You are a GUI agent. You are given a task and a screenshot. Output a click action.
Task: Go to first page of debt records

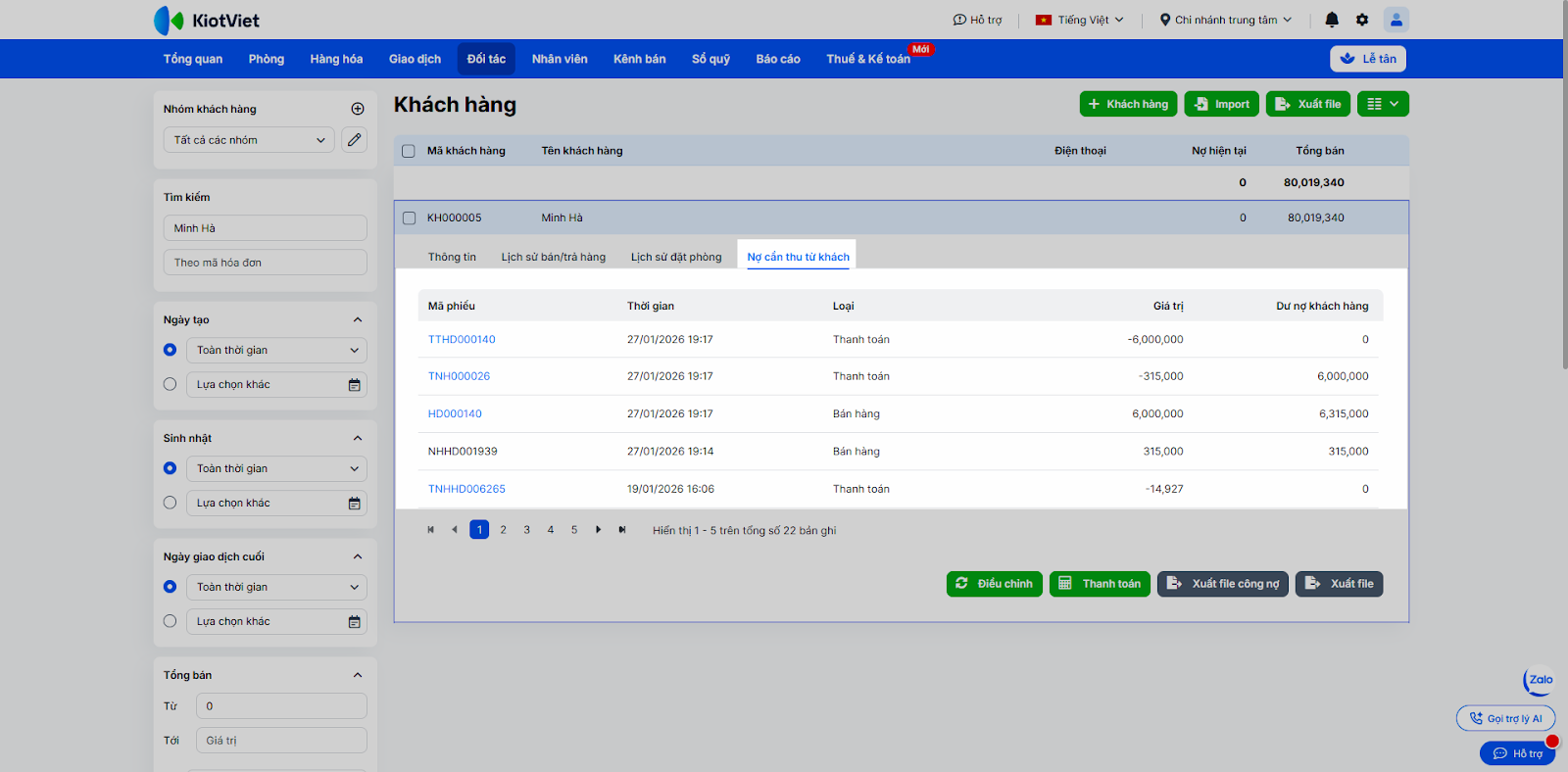coord(430,530)
